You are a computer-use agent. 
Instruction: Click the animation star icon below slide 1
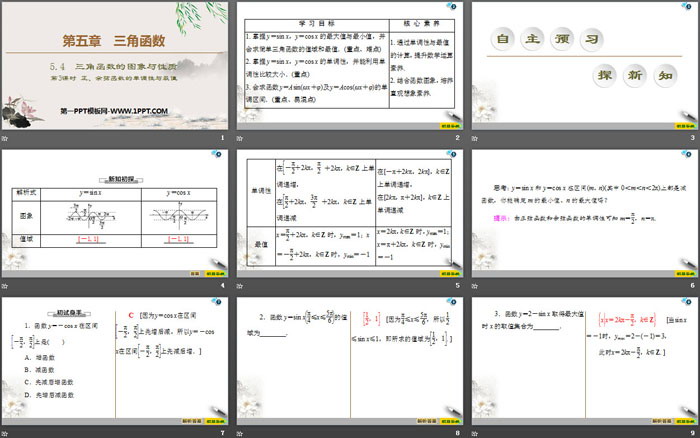[x=5, y=136]
